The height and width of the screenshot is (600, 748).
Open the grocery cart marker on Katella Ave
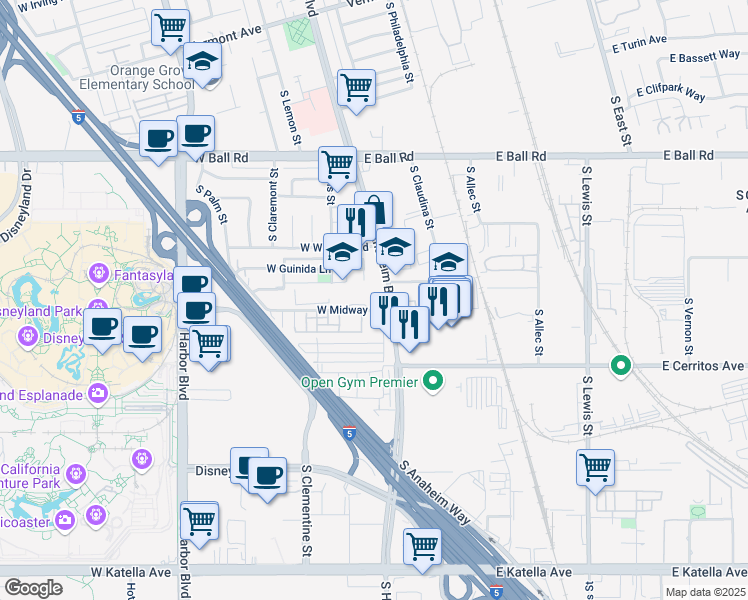[x=422, y=548]
